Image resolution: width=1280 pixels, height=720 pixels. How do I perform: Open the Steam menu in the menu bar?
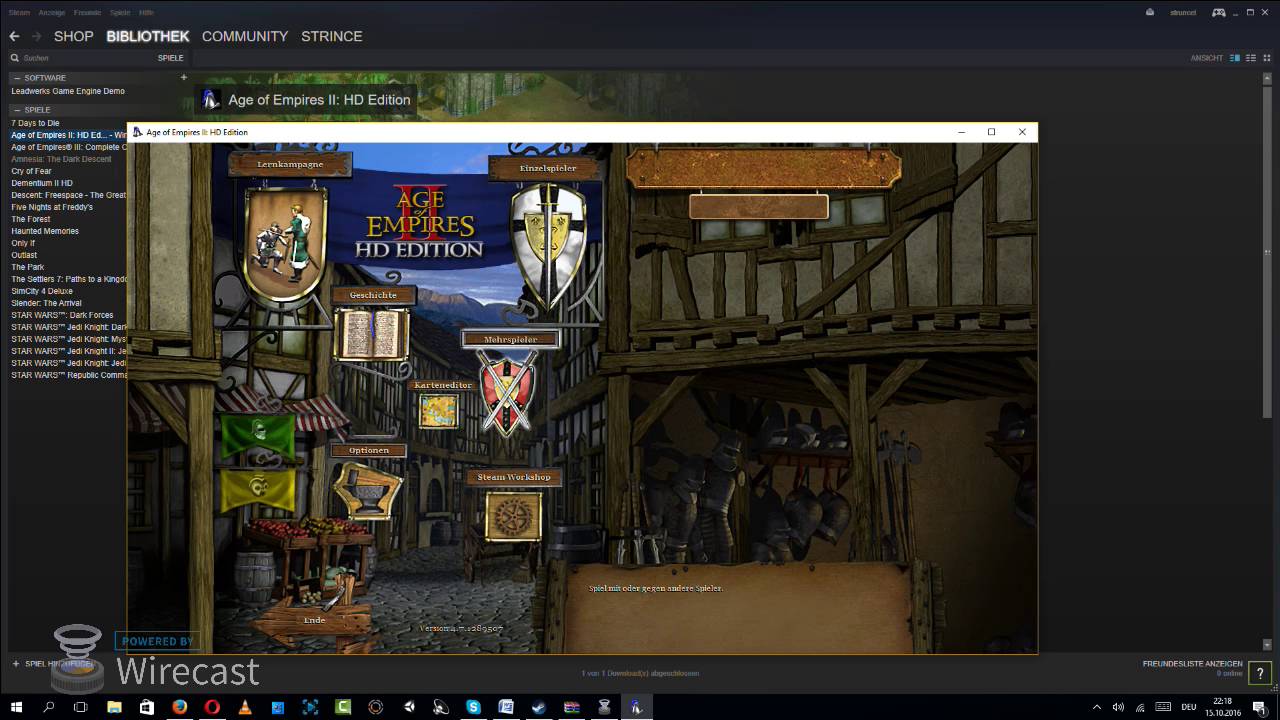click(x=19, y=12)
